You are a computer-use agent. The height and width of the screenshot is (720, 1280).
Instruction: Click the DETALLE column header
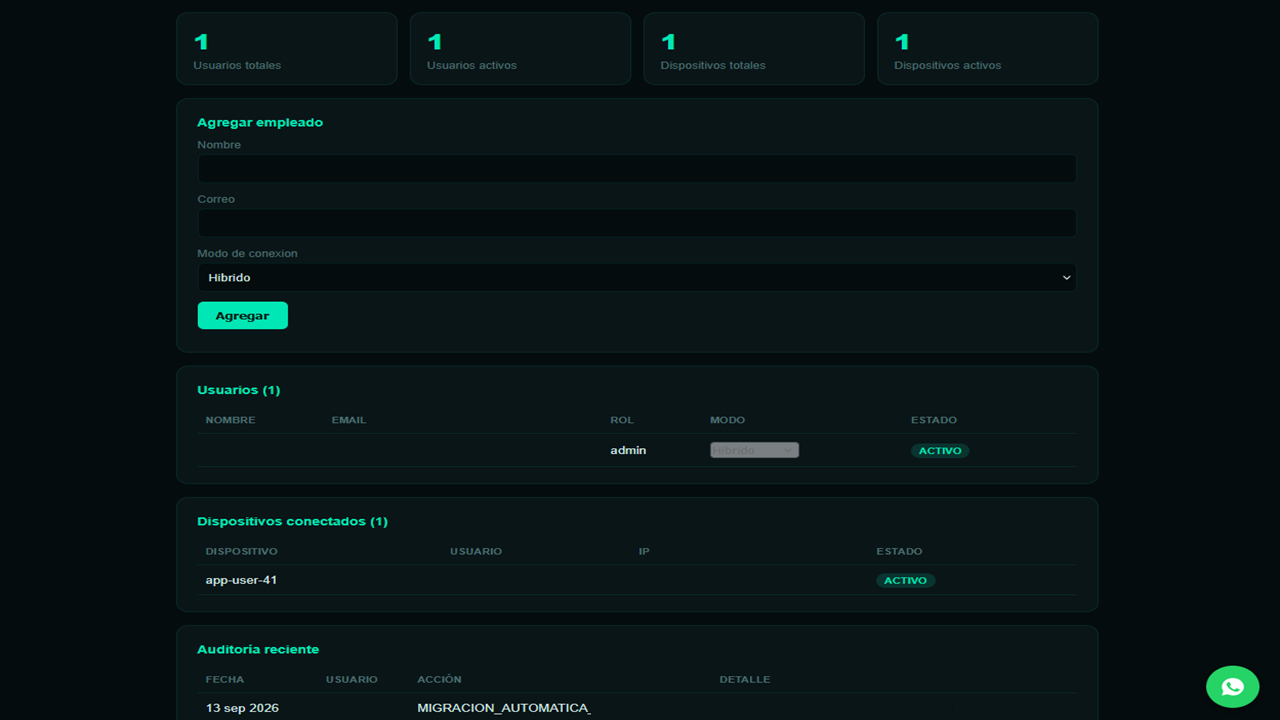pyautogui.click(x=745, y=679)
